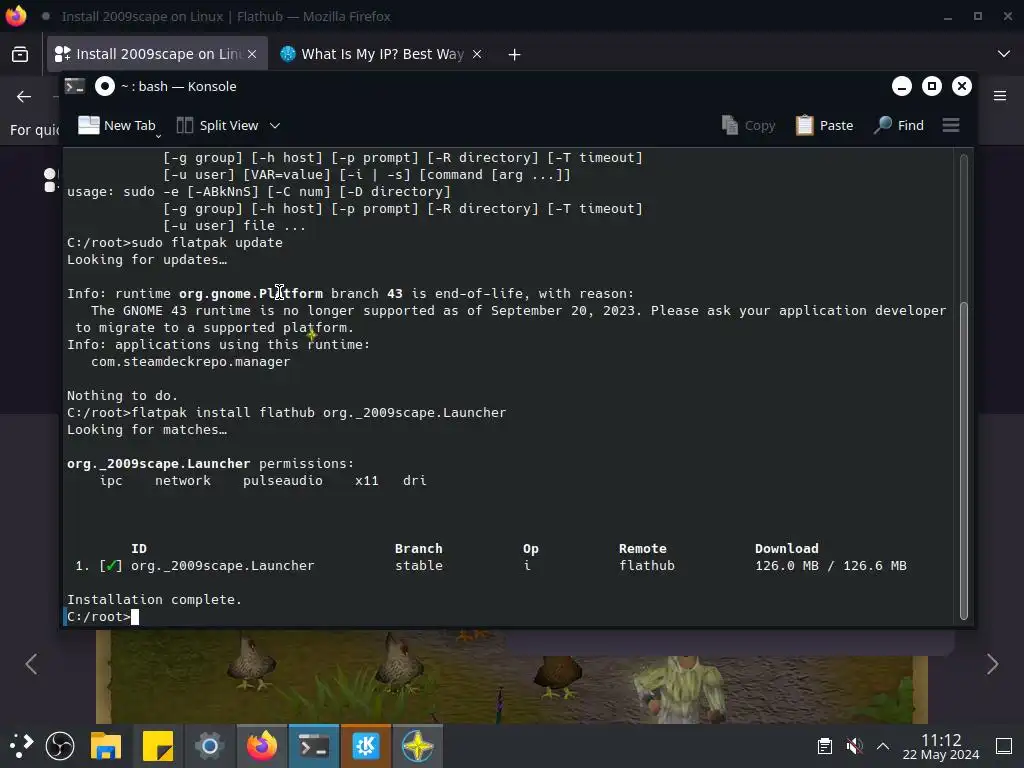Click the Installation complete text
The width and height of the screenshot is (1024, 768).
(154, 600)
